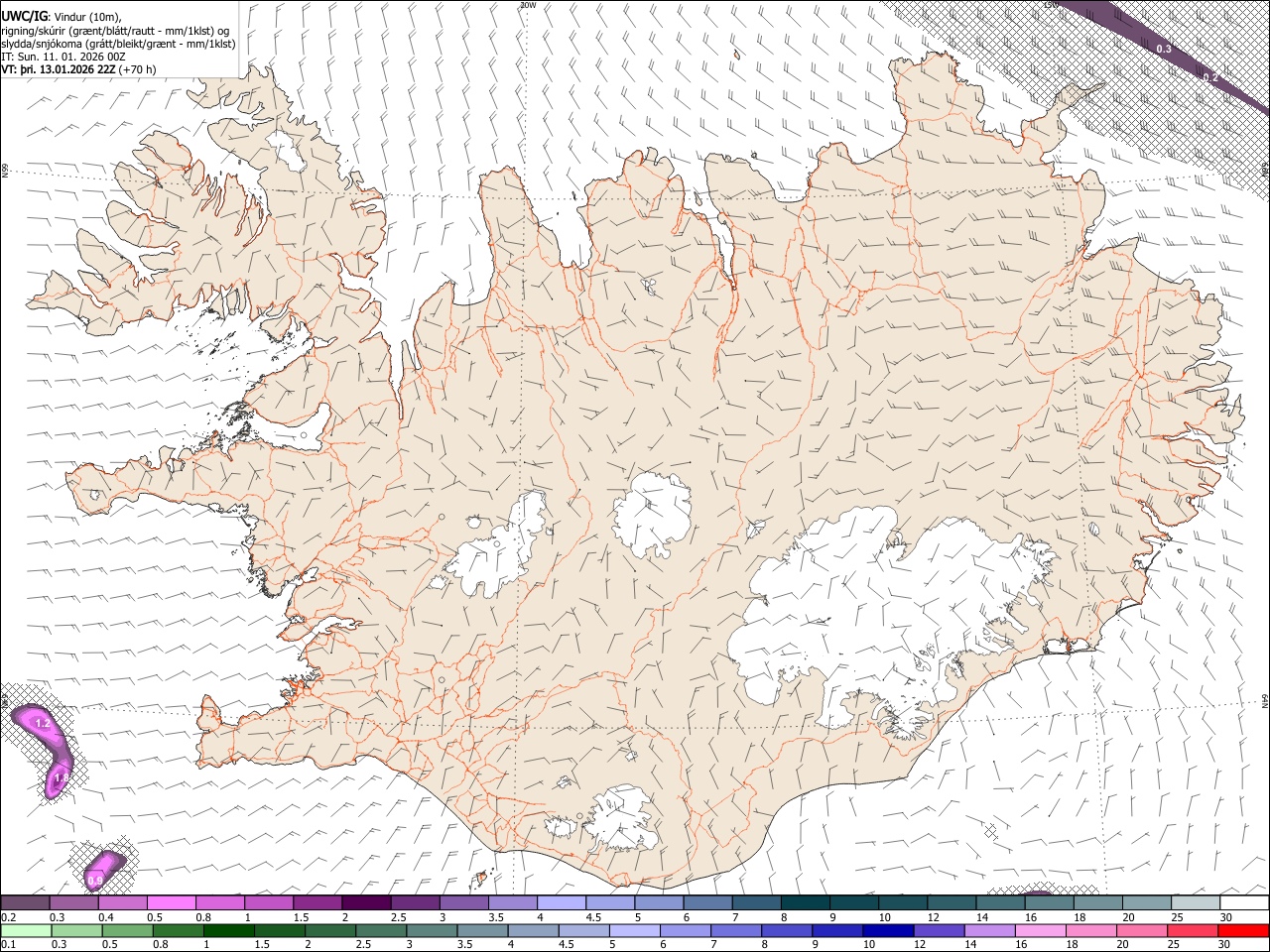Pick bottom-row swatch between 25 and 30
This screenshot has width=1270, height=952.
point(1193,930)
